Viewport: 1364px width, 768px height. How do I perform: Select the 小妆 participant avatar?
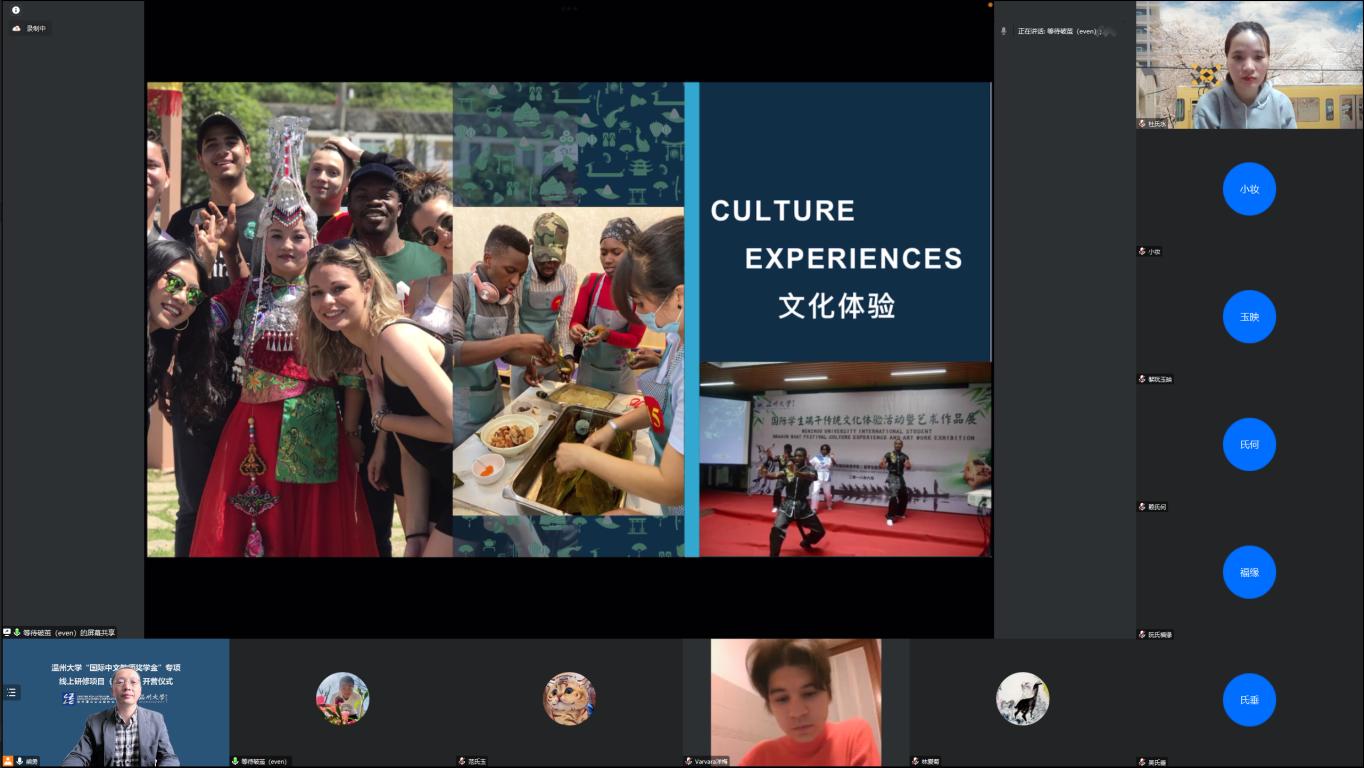click(1249, 189)
